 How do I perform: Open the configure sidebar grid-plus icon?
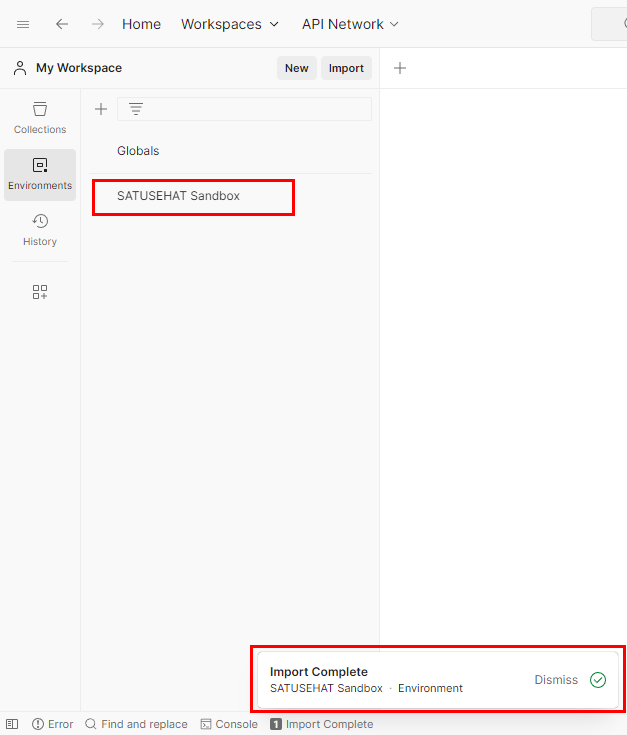pos(40,292)
